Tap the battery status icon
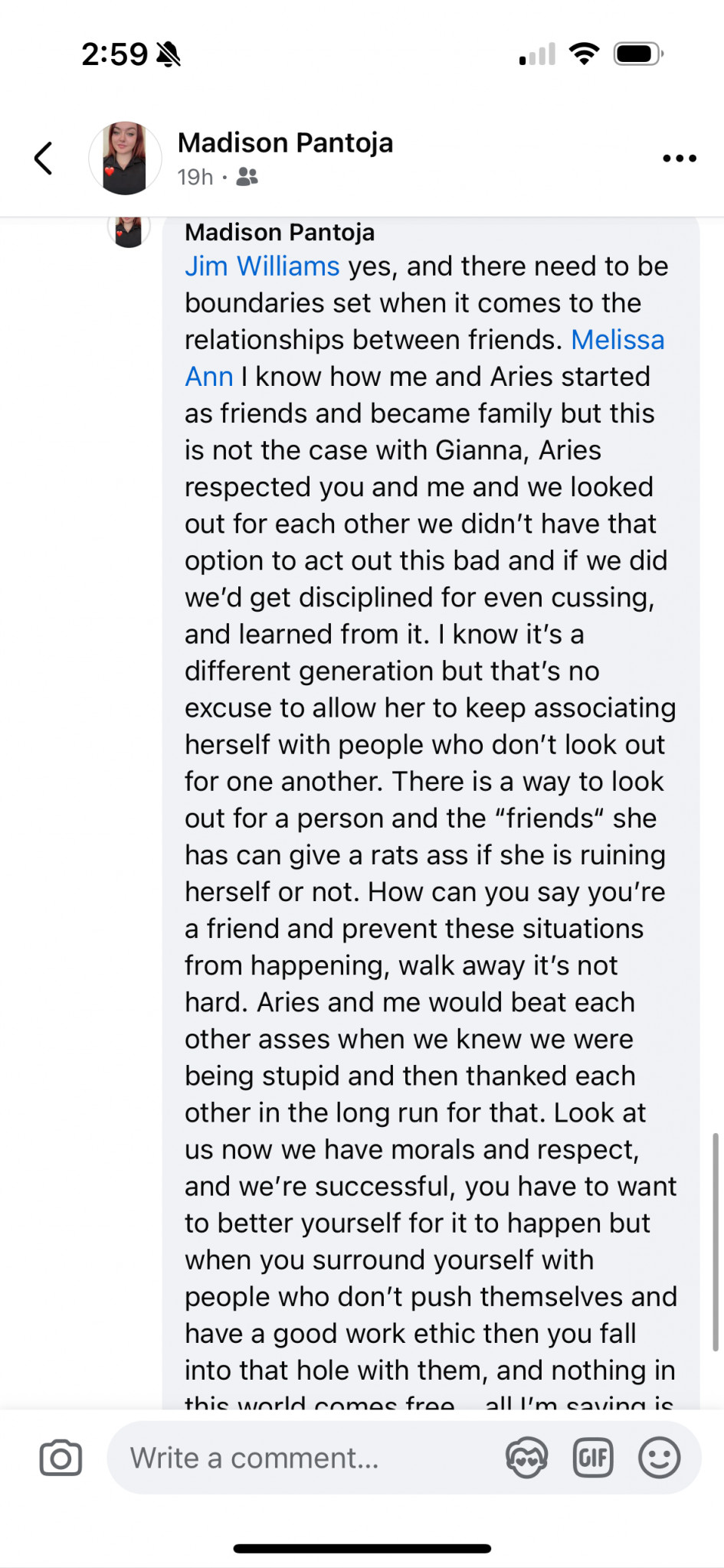The width and height of the screenshot is (724, 1568). [637, 54]
